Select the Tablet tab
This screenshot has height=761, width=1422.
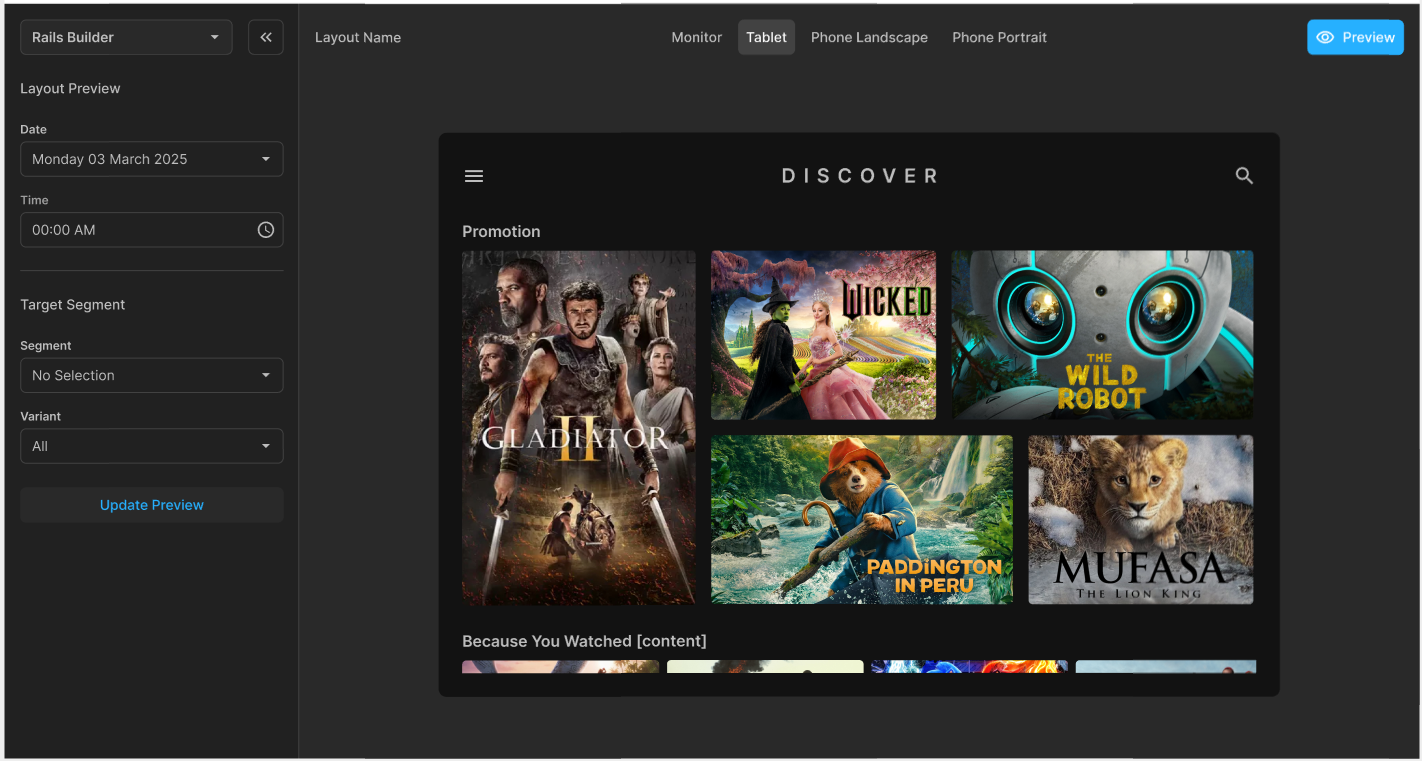(766, 37)
